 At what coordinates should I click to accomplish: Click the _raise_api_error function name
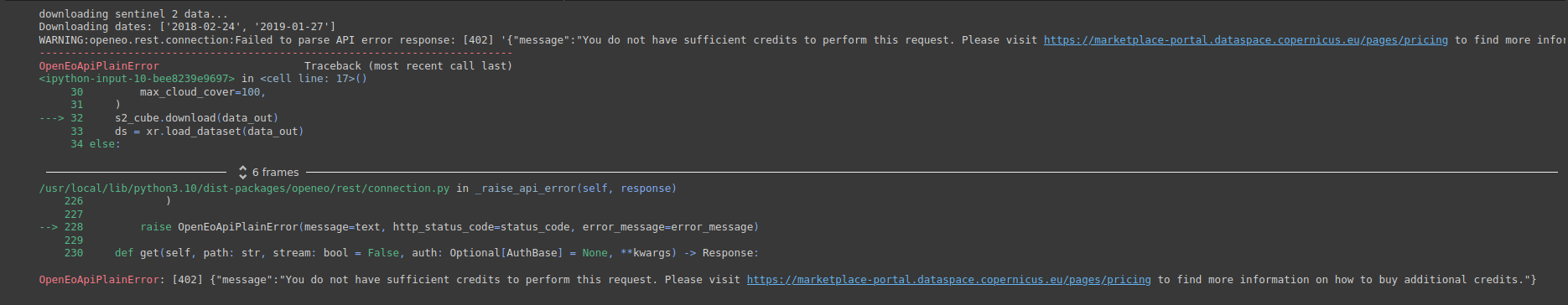pyautogui.click(x=525, y=189)
